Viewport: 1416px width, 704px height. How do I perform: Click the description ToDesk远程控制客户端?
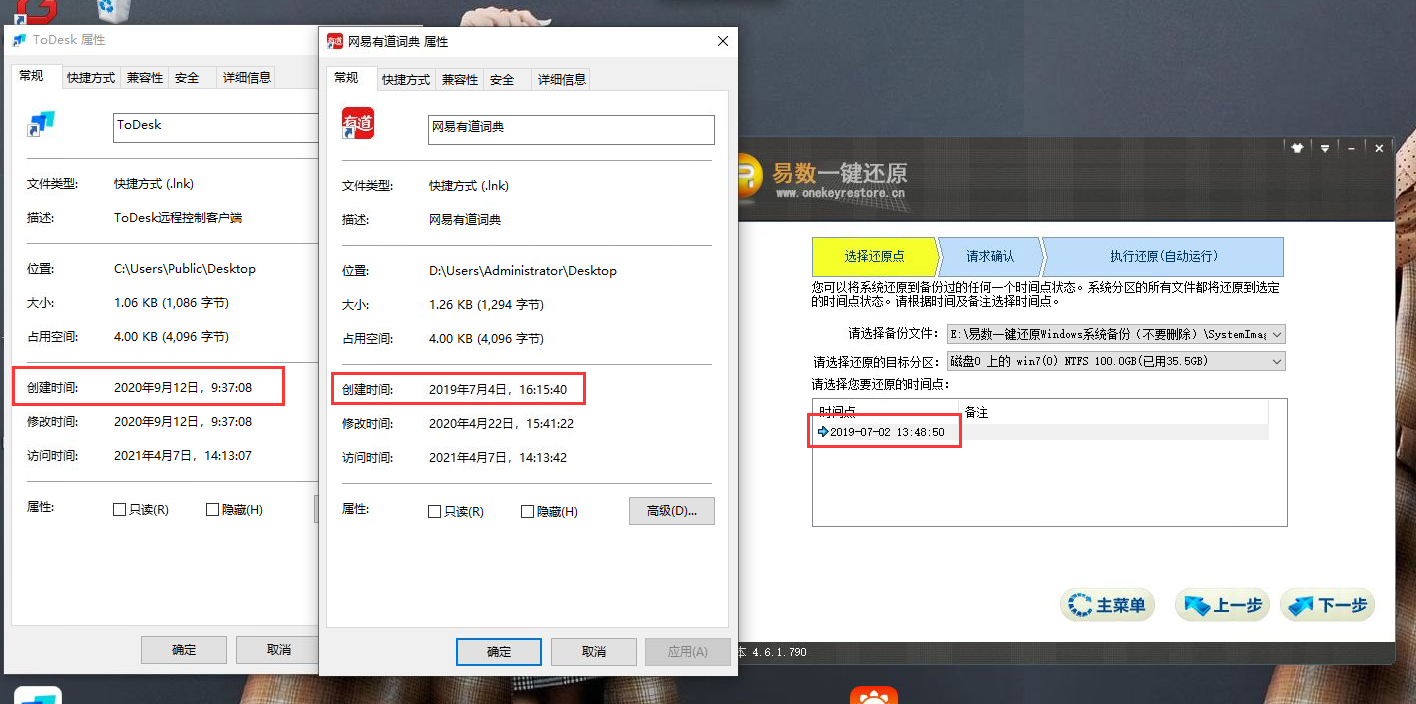(178, 218)
